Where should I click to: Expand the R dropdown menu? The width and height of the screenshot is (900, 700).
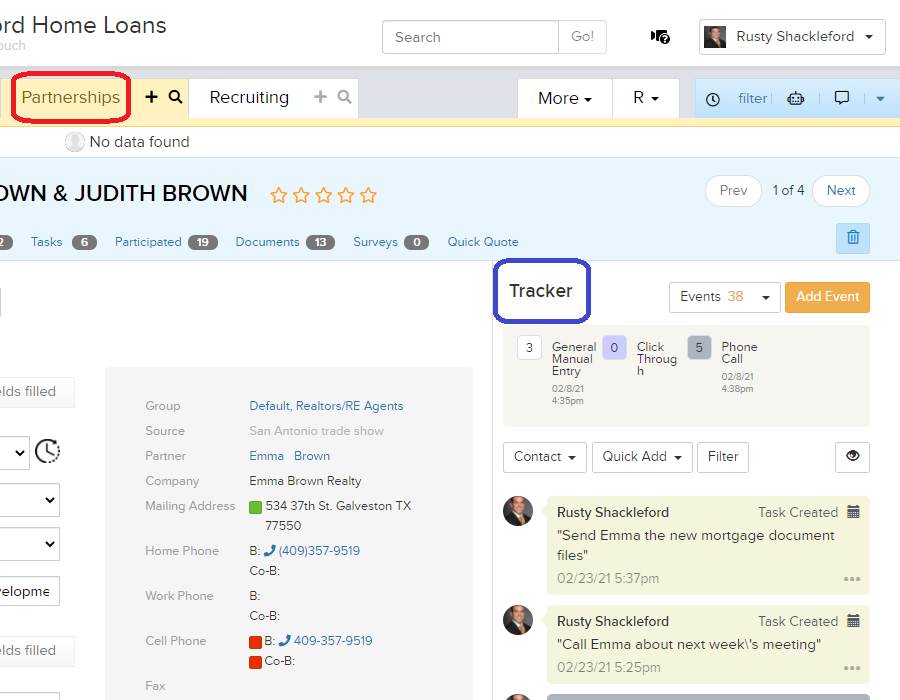point(646,98)
